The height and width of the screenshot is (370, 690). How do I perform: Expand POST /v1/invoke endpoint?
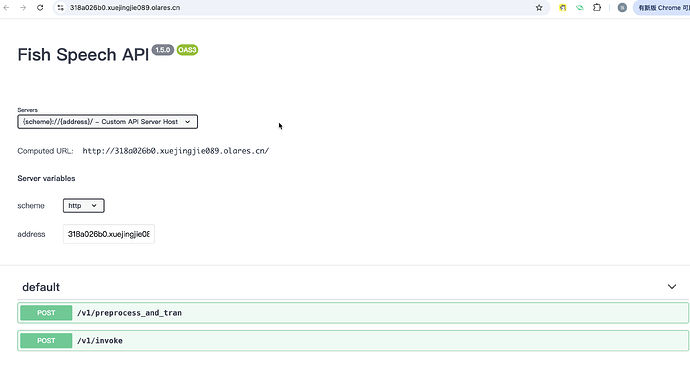pyautogui.click(x=353, y=341)
